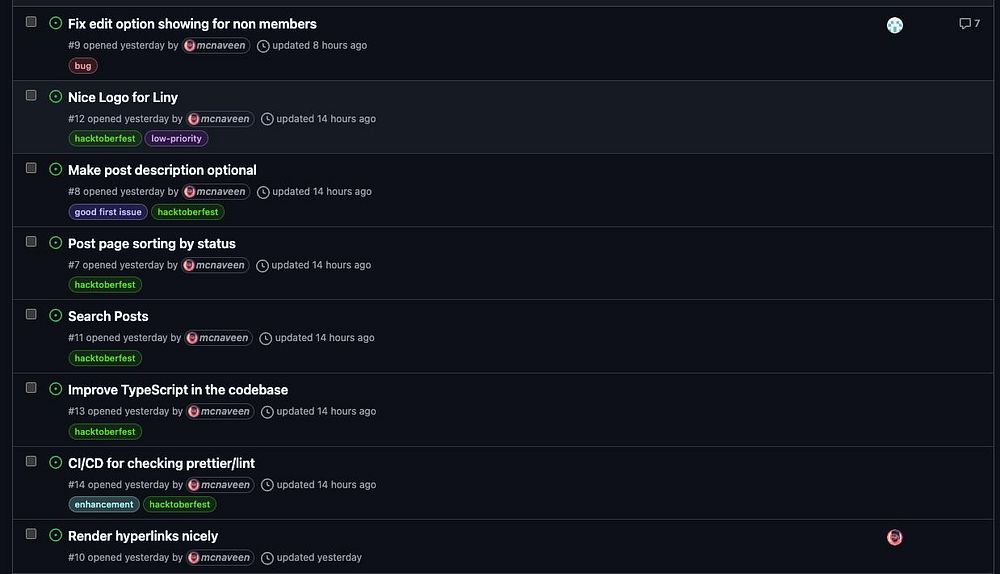Select checkbox for Render hyperlinks nicely issue
This screenshot has height=574, width=1000.
pos(31,534)
